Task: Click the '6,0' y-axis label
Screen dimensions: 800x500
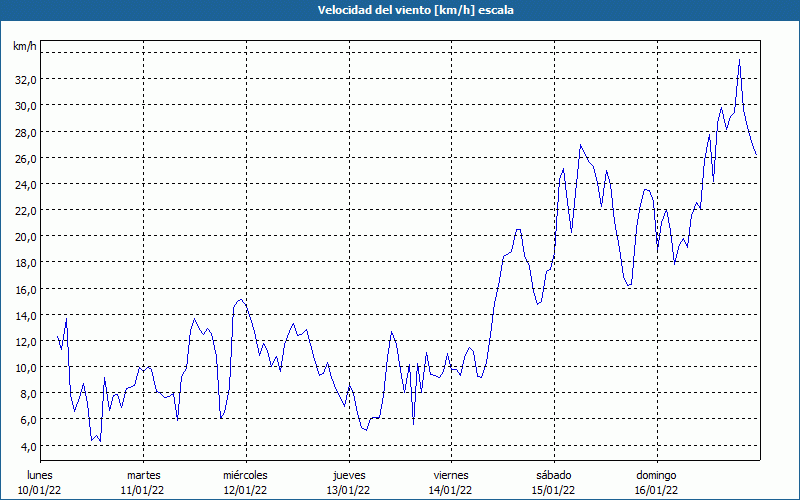Action: tap(28, 420)
